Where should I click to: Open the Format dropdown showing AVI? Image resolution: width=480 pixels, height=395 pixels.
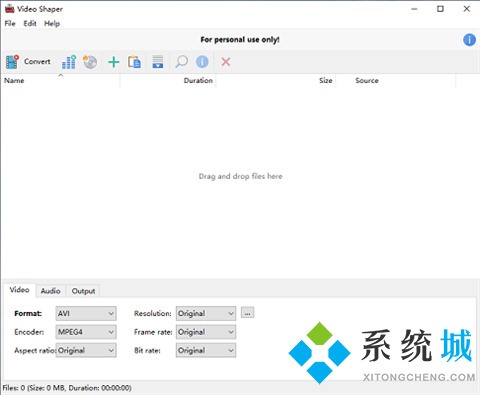pos(86,313)
